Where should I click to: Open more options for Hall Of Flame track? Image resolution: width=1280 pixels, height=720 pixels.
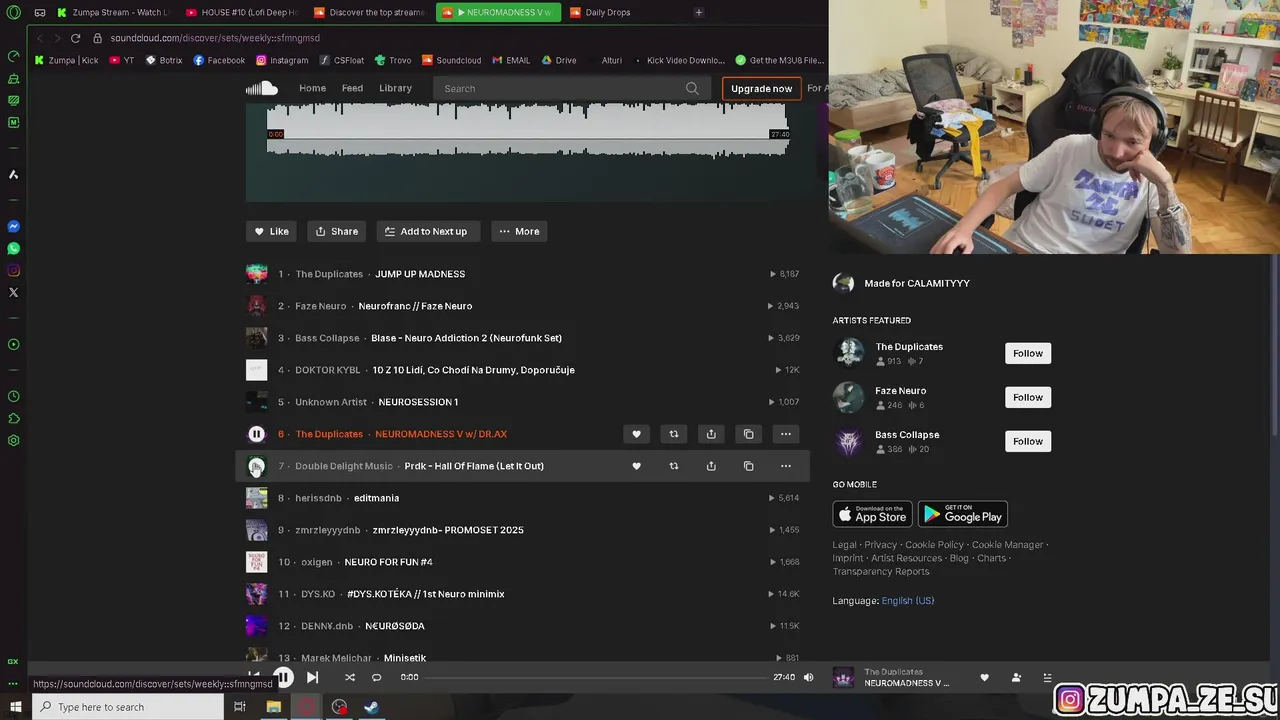click(786, 466)
